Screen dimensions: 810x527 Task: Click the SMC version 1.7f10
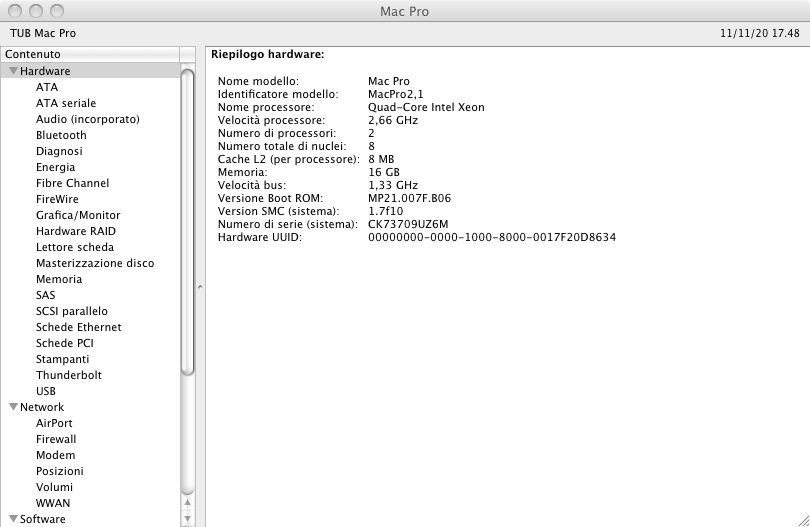(385, 211)
